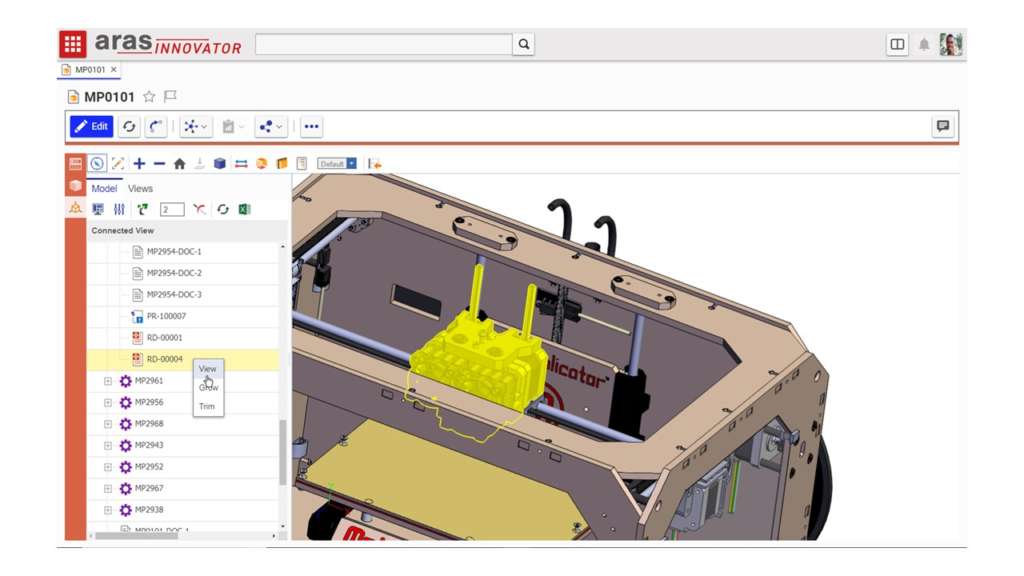1024x576 pixels.
Task: Open the Aras navigation grid menu
Action: (x=72, y=44)
